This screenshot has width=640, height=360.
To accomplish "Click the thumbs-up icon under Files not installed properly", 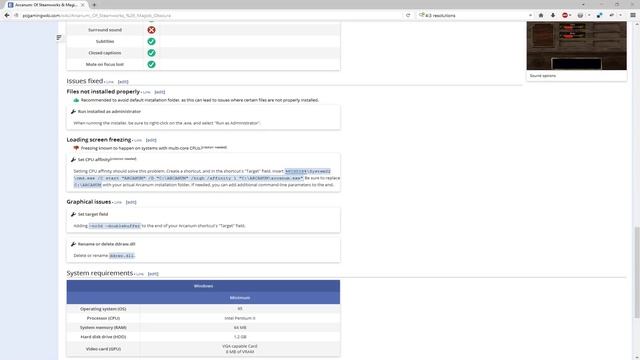I will 76,100.
